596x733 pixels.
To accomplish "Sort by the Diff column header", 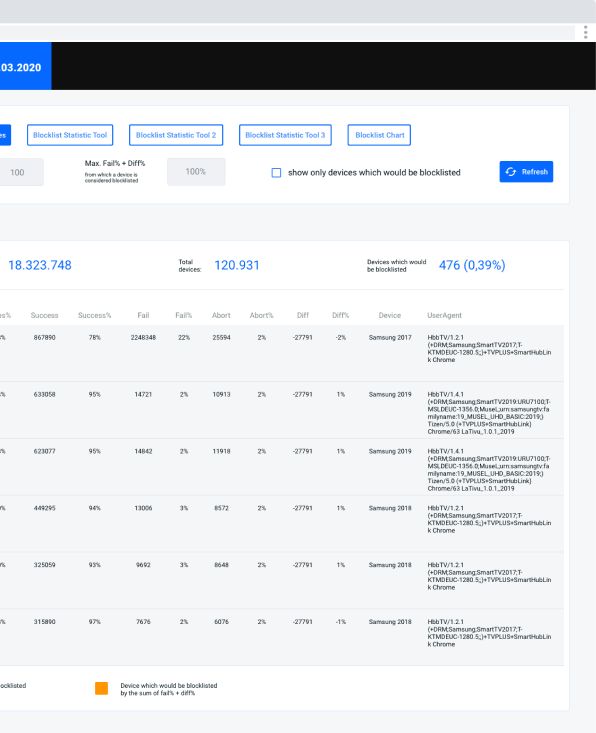I will point(303,316).
